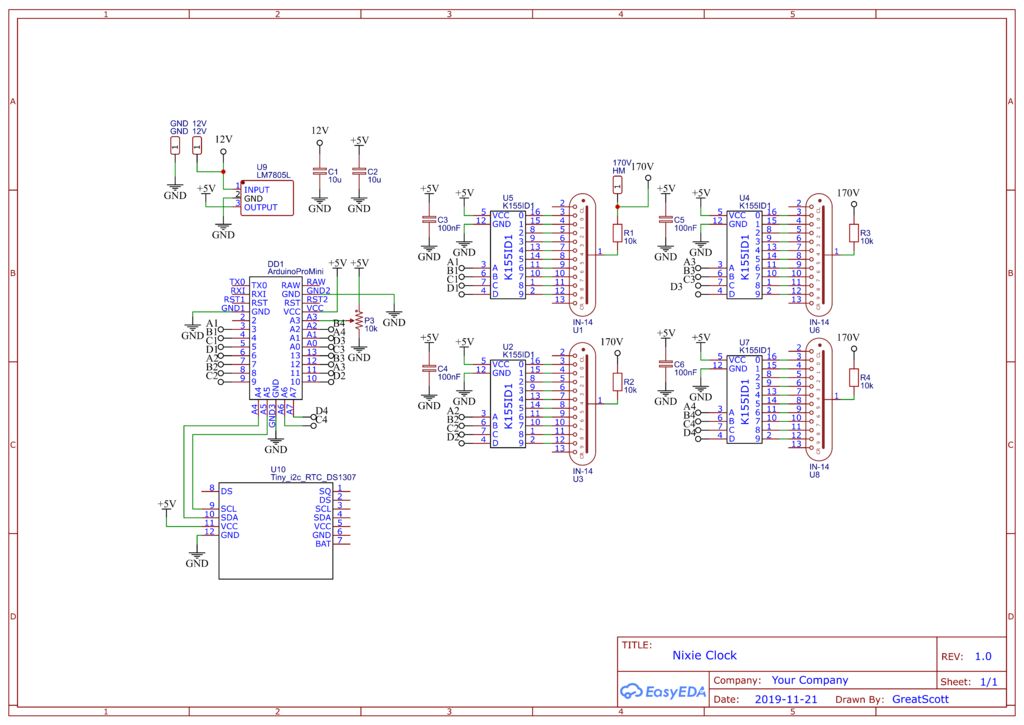Select the date 2019-11-21 field
Image resolution: width=1024 pixels, height=725 pixels.
click(786, 699)
